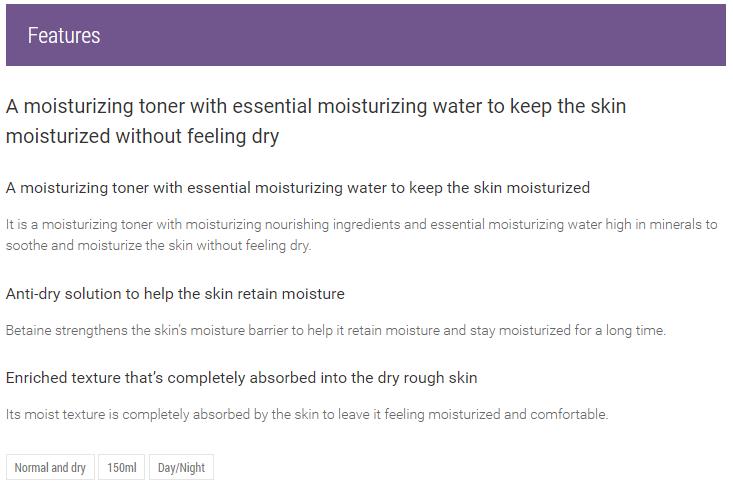The height and width of the screenshot is (492, 733).
Task: Click the word "Betaine" in the description
Action: click(30, 330)
